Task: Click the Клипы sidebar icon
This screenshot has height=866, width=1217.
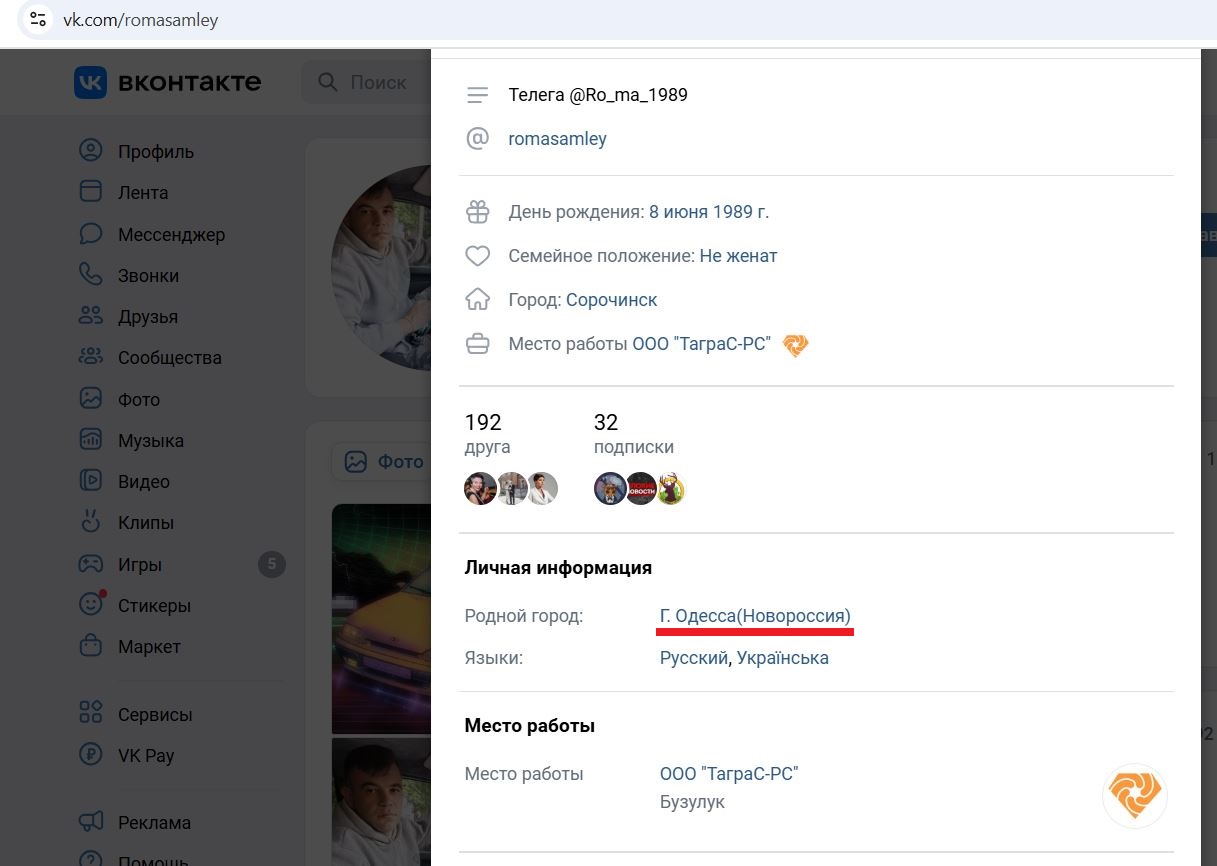Action: tap(91, 522)
